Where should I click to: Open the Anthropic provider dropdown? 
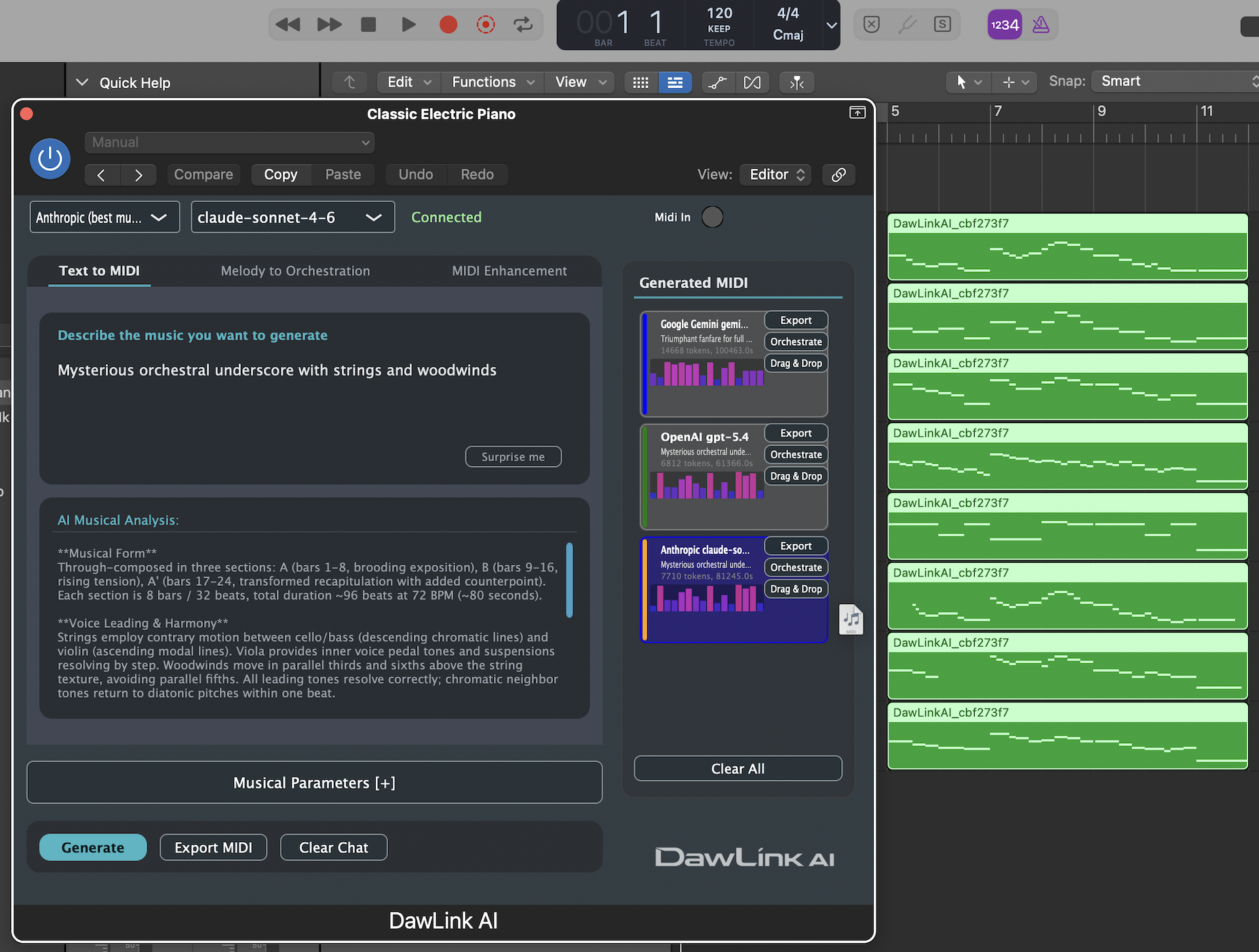click(104, 217)
